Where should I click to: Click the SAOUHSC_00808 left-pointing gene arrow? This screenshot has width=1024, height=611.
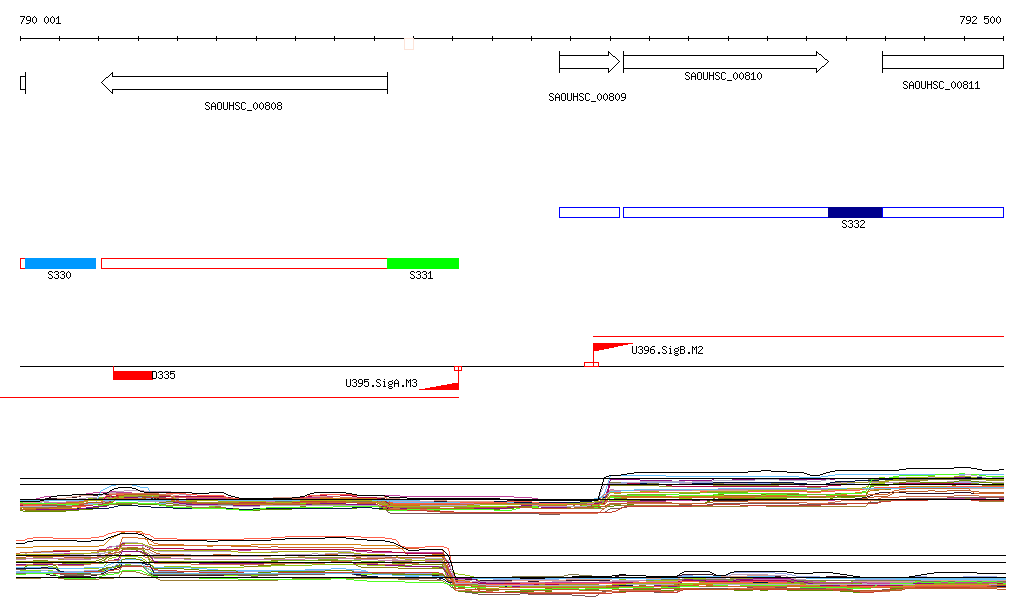point(244,83)
